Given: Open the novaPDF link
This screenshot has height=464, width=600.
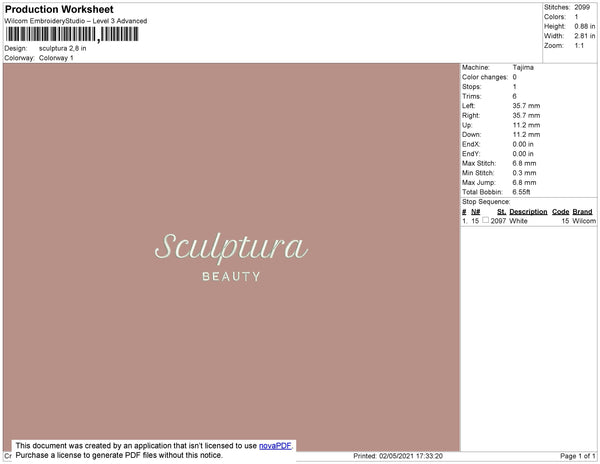Looking at the screenshot, I should coord(275,446).
